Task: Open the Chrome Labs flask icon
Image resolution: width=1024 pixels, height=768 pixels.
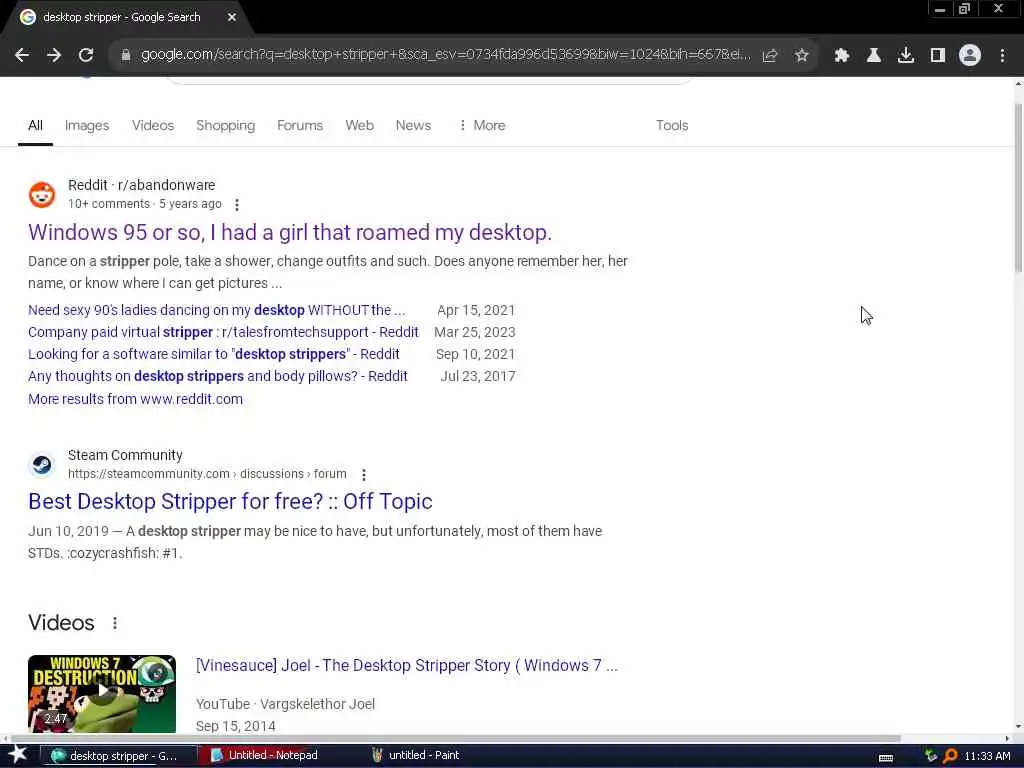Action: click(874, 56)
